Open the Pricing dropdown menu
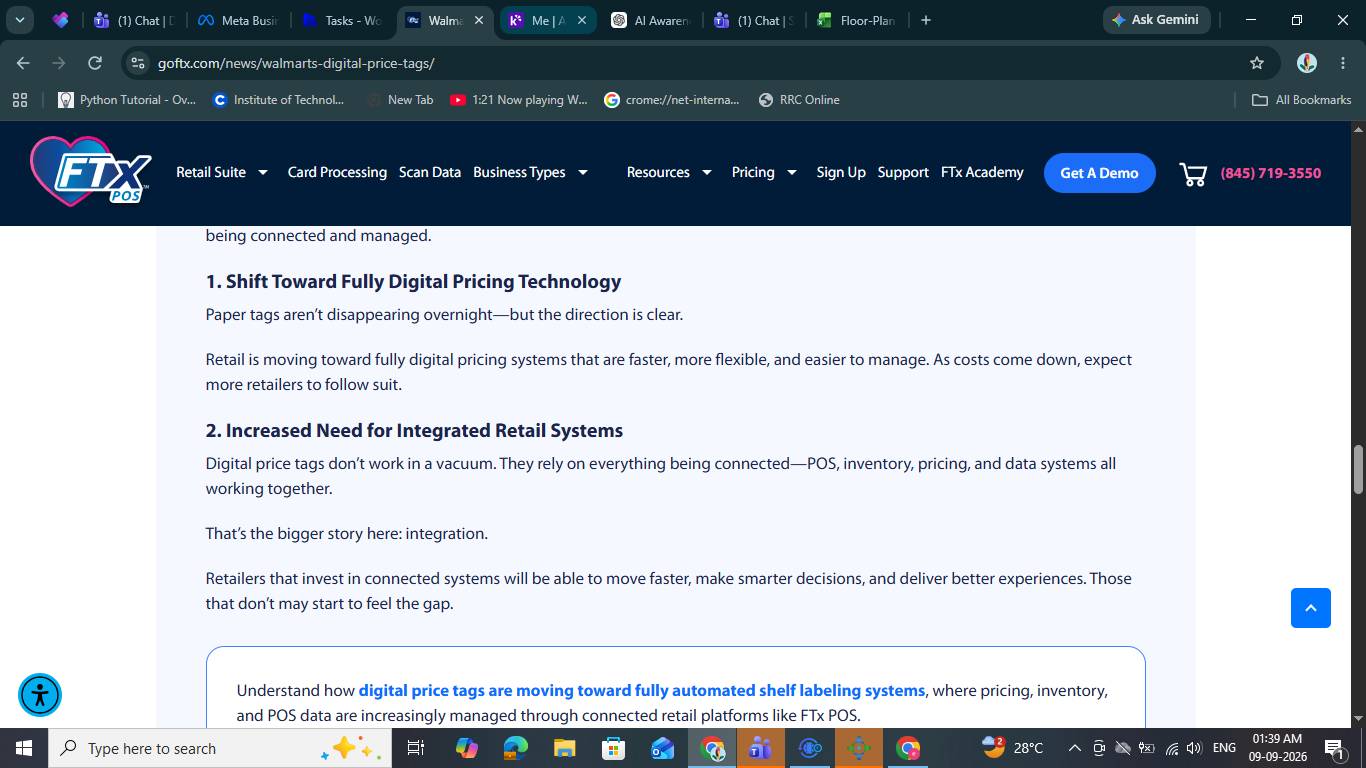The height and width of the screenshot is (768, 1366). [x=764, y=172]
